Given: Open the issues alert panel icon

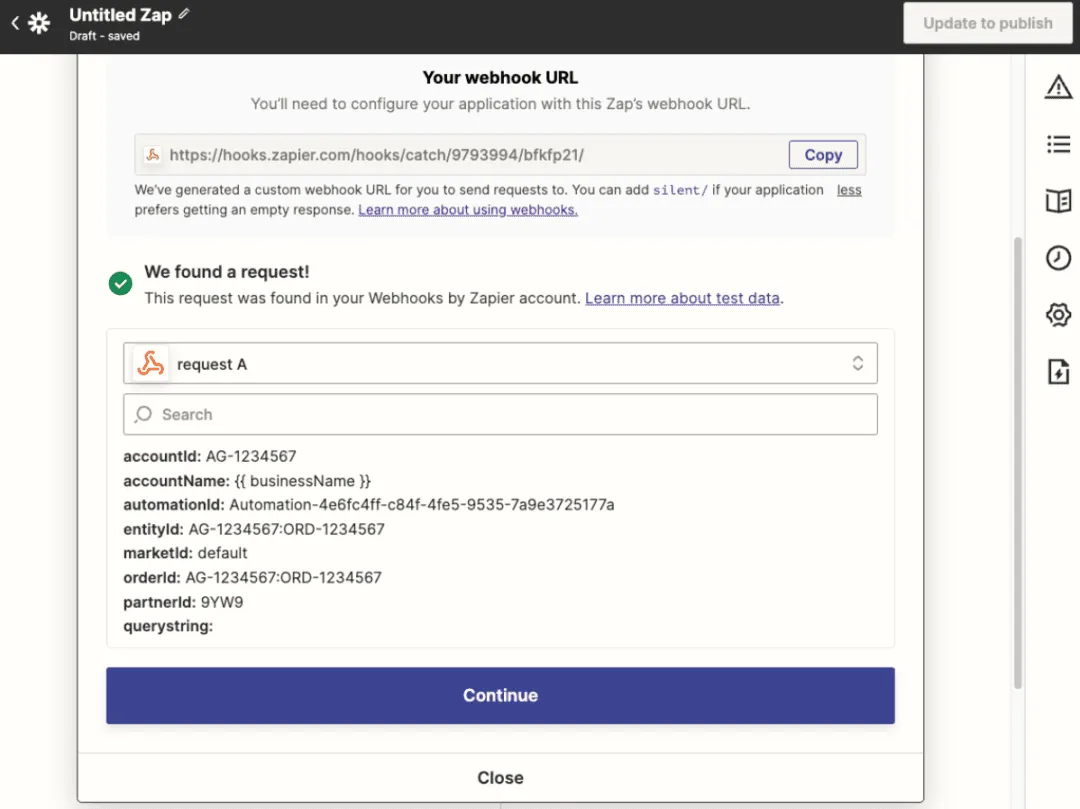Looking at the screenshot, I should [x=1058, y=88].
